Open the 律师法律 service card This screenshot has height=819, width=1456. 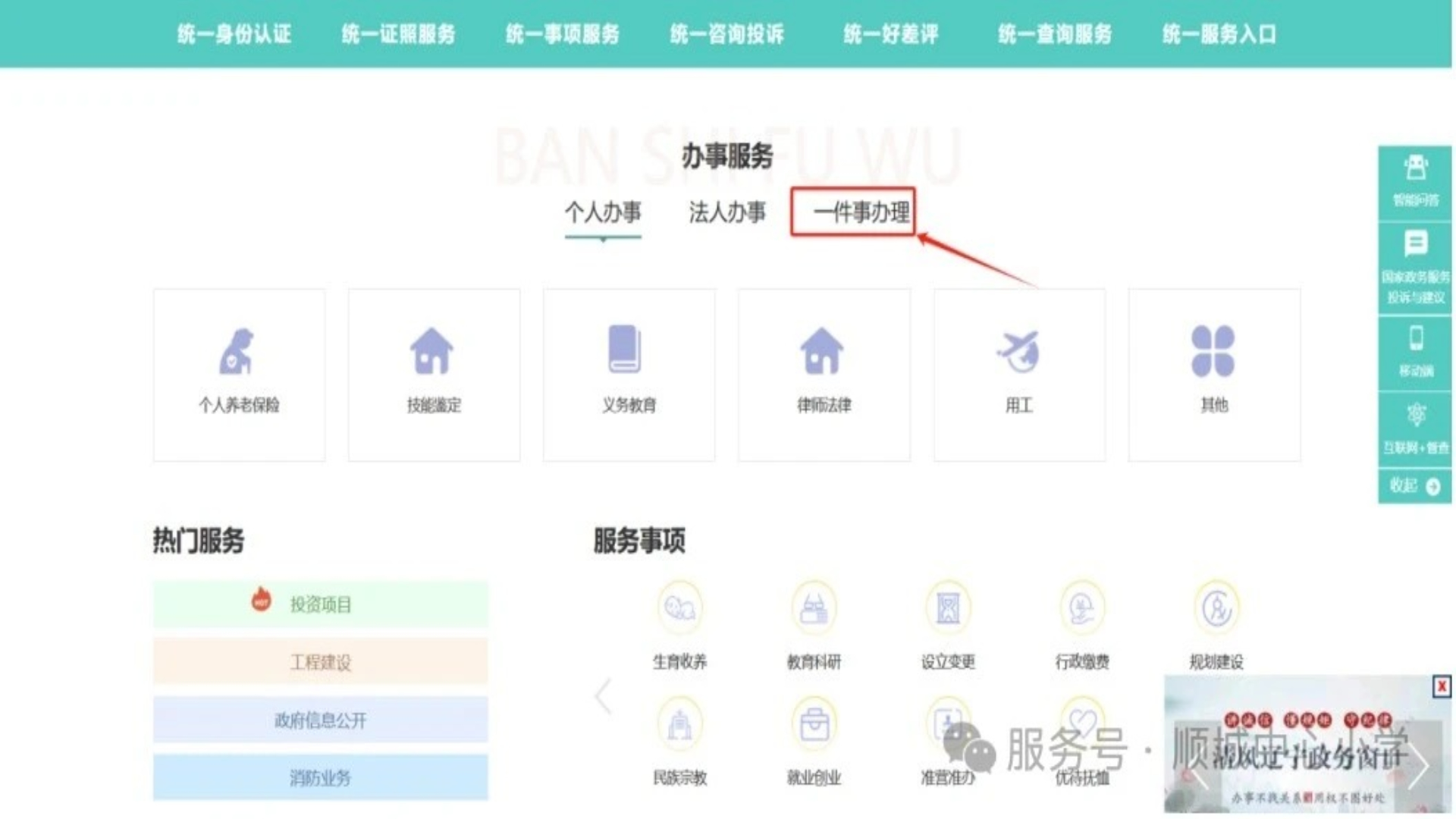point(824,375)
